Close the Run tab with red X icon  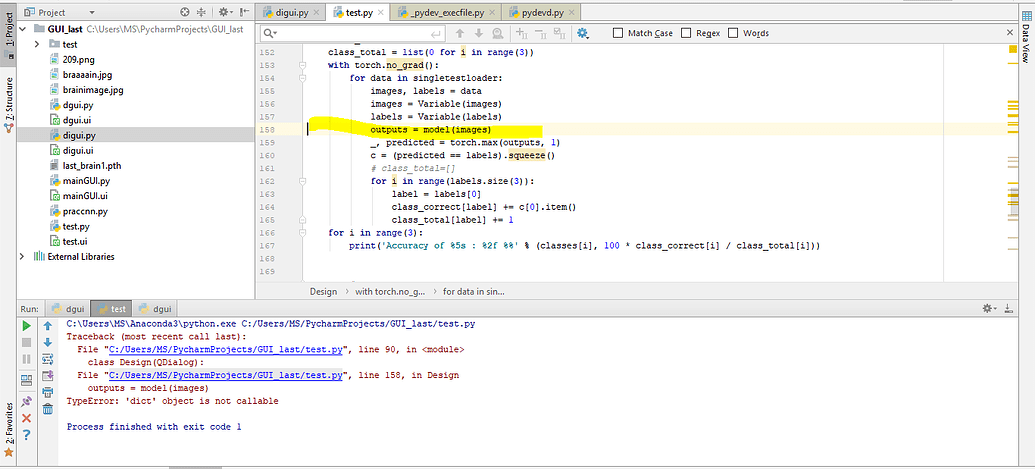pos(26,417)
